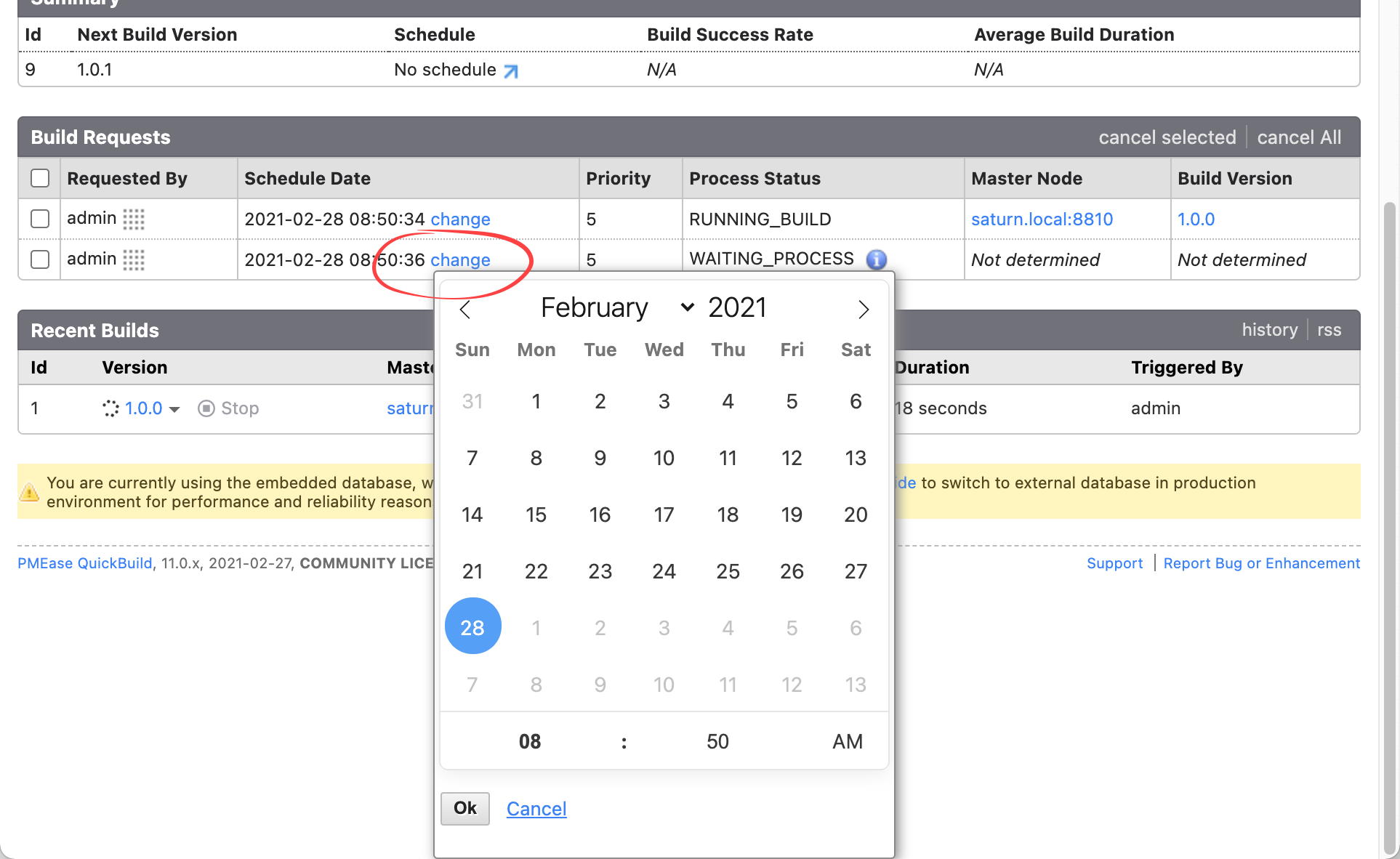Click the running build spinner icon
Screen dimensions: 1400x859
[110, 408]
